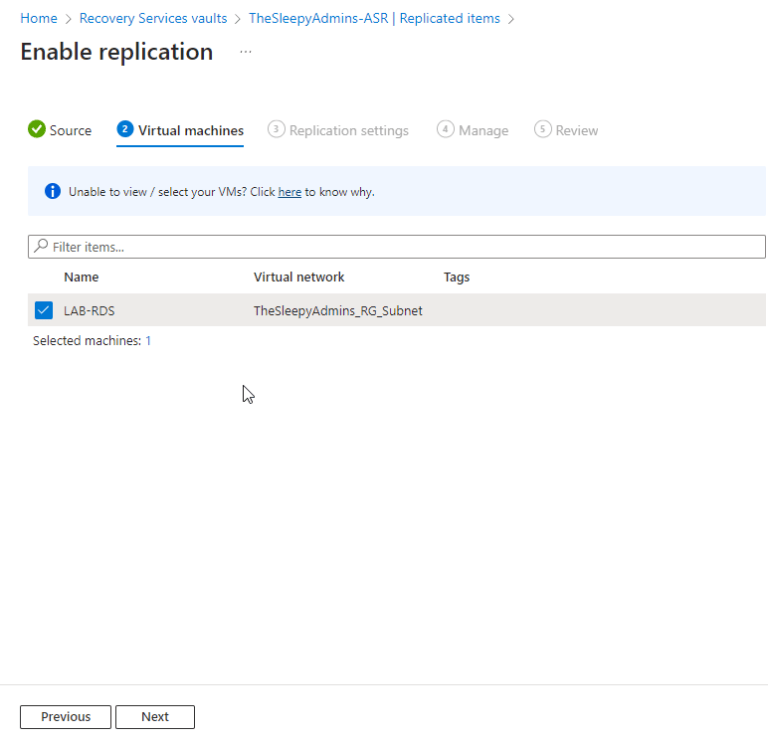Uncheck the LAB-RDS checkbox
The image size is (768, 742).
(44, 310)
